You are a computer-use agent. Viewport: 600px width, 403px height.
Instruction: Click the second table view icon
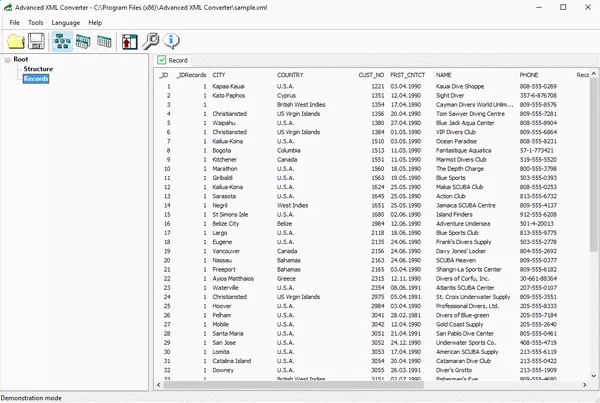(84, 41)
